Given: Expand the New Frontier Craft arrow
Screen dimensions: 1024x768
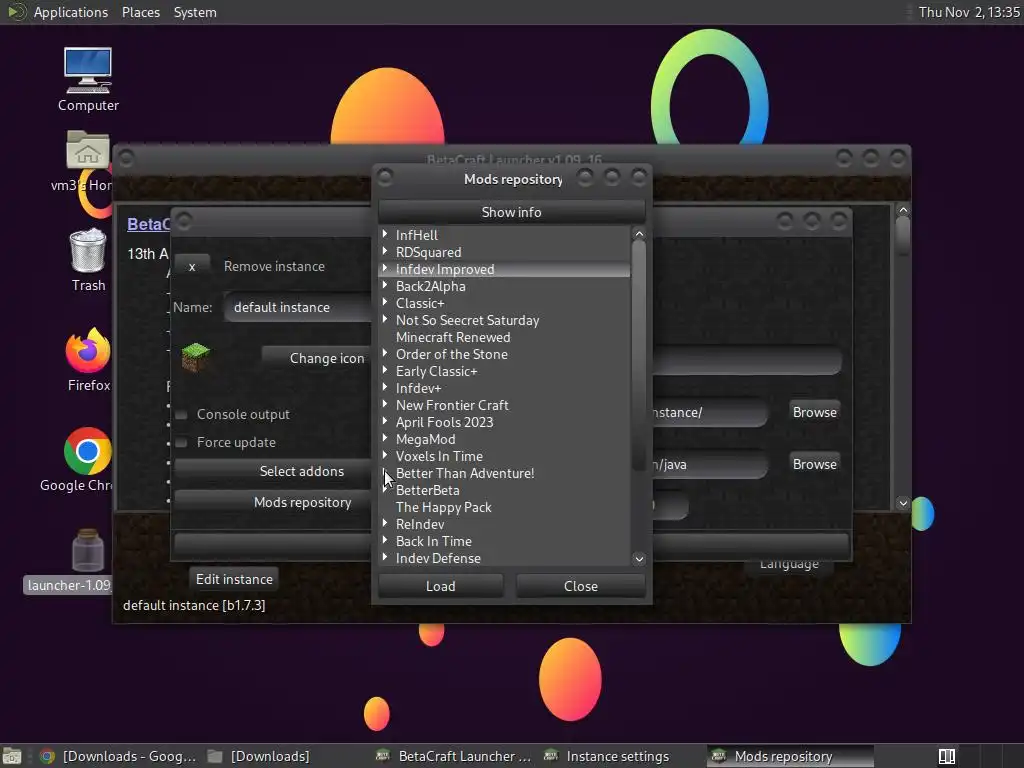Looking at the screenshot, I should [385, 404].
